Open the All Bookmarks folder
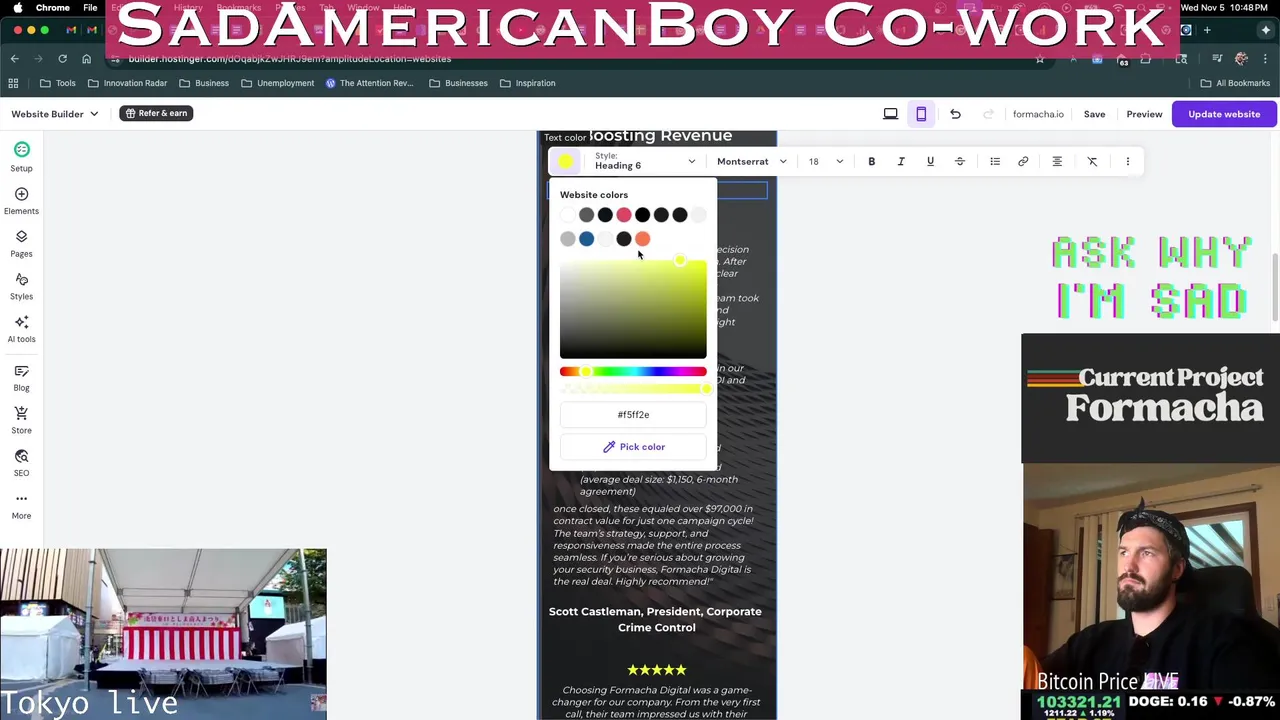 [x=1234, y=83]
